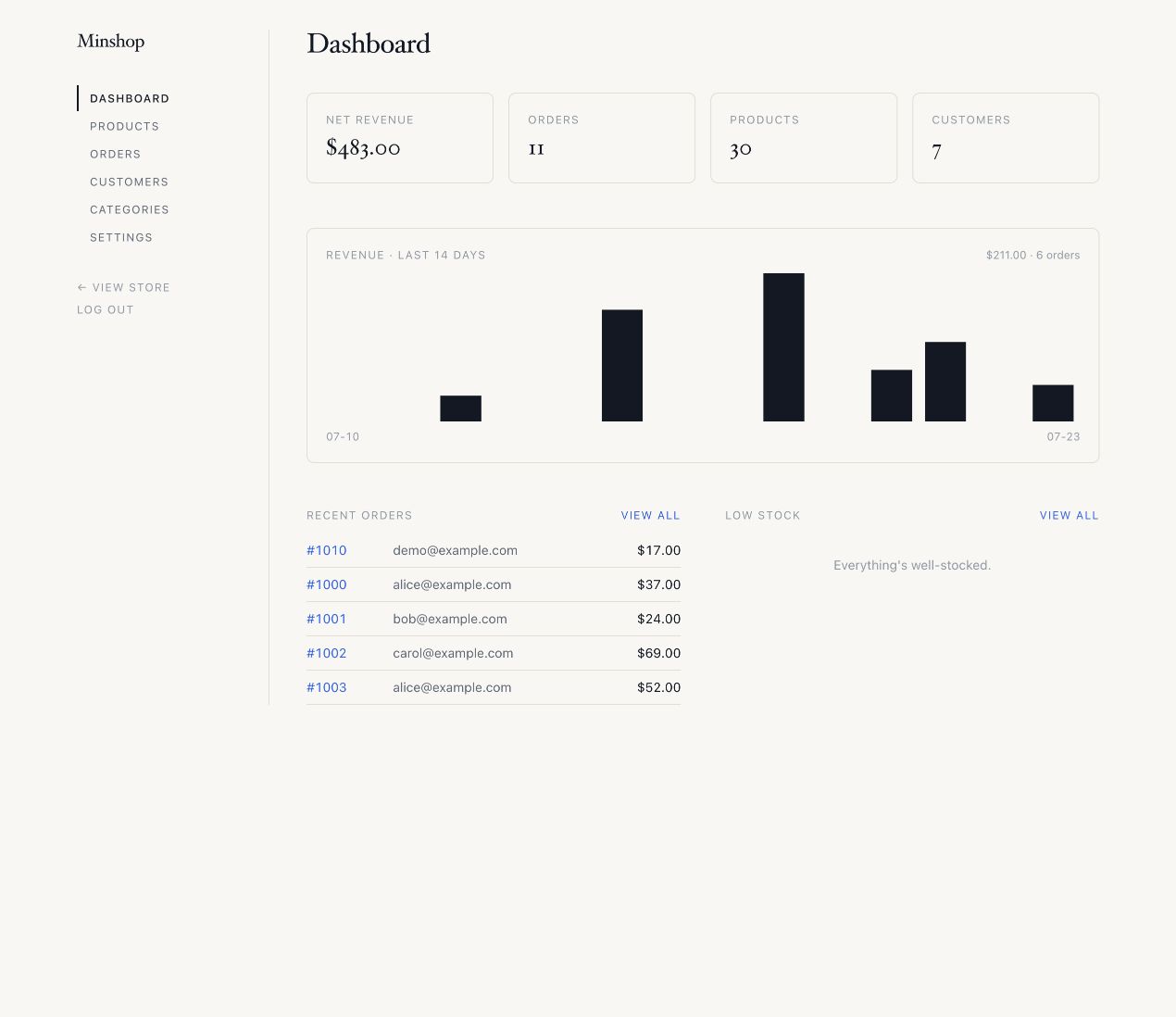Viewport: 1176px width, 1017px height.
Task: Click the Customers count card showing 7
Action: click(x=1006, y=138)
